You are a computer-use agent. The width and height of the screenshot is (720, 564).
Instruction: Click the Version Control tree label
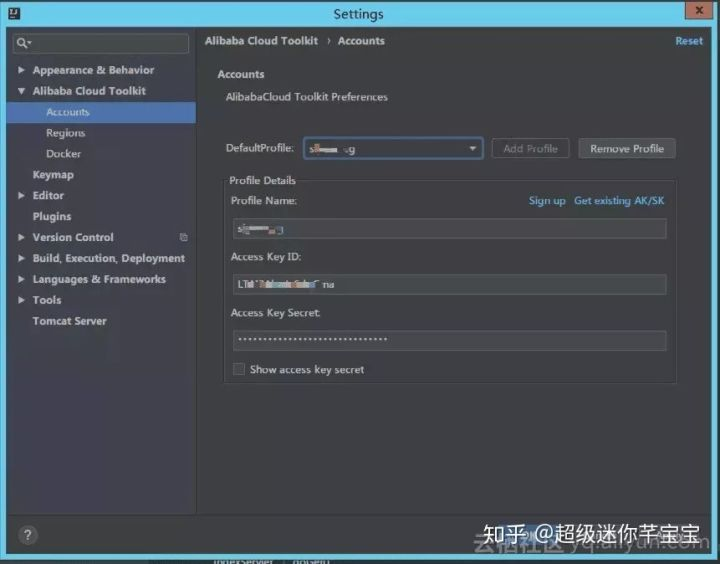[73, 237]
